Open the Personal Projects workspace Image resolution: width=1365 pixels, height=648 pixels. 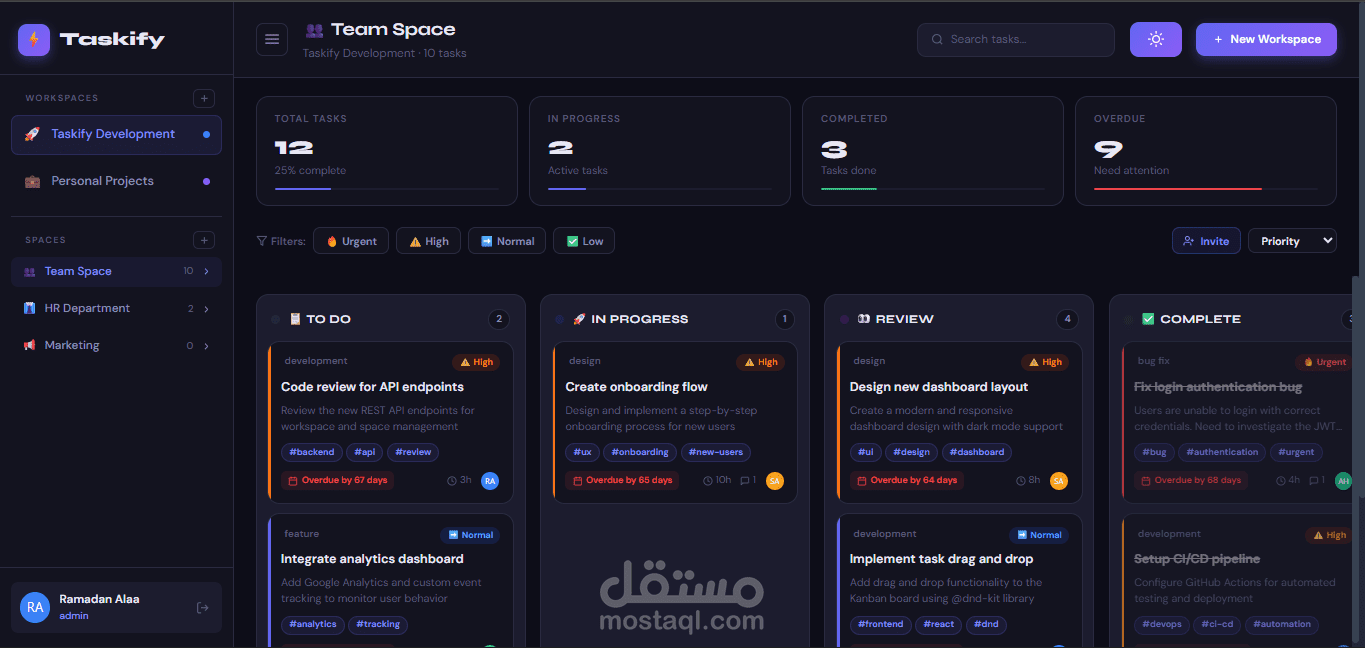coord(116,181)
